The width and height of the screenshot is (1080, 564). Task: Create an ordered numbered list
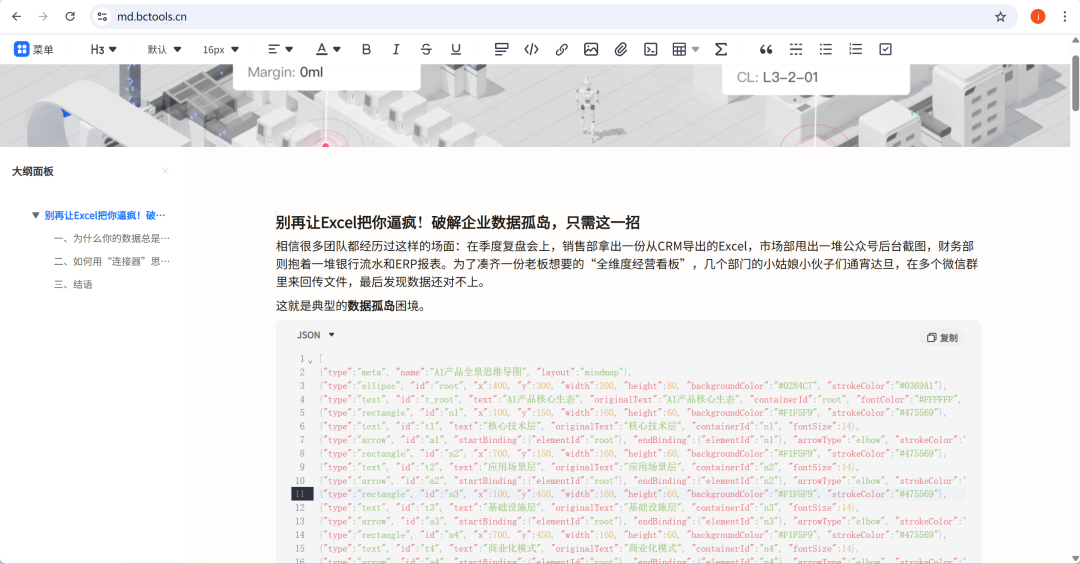click(855, 50)
